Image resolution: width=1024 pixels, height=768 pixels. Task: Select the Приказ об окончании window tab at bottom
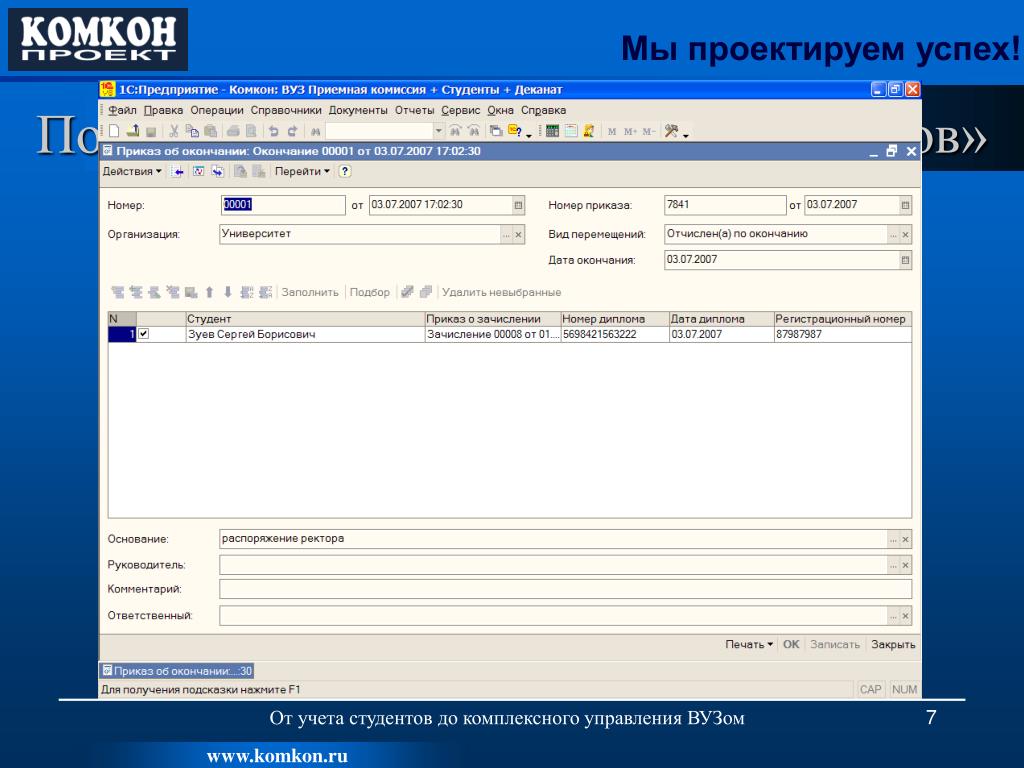pos(176,671)
